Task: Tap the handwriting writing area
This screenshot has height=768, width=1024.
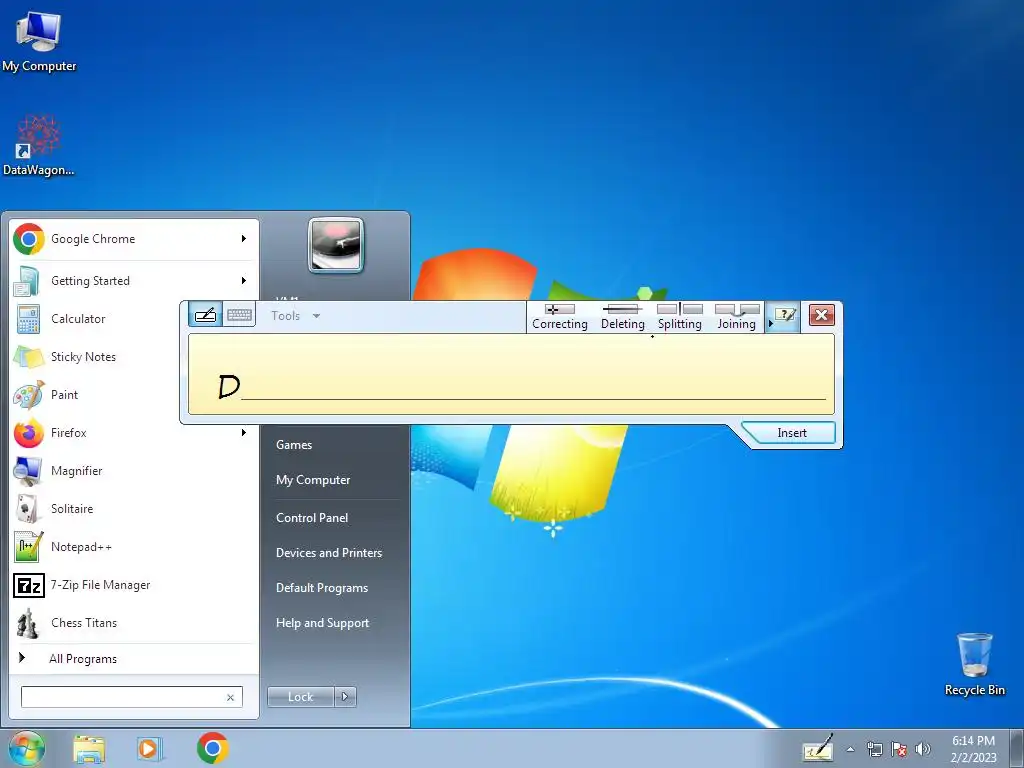Action: (x=511, y=374)
